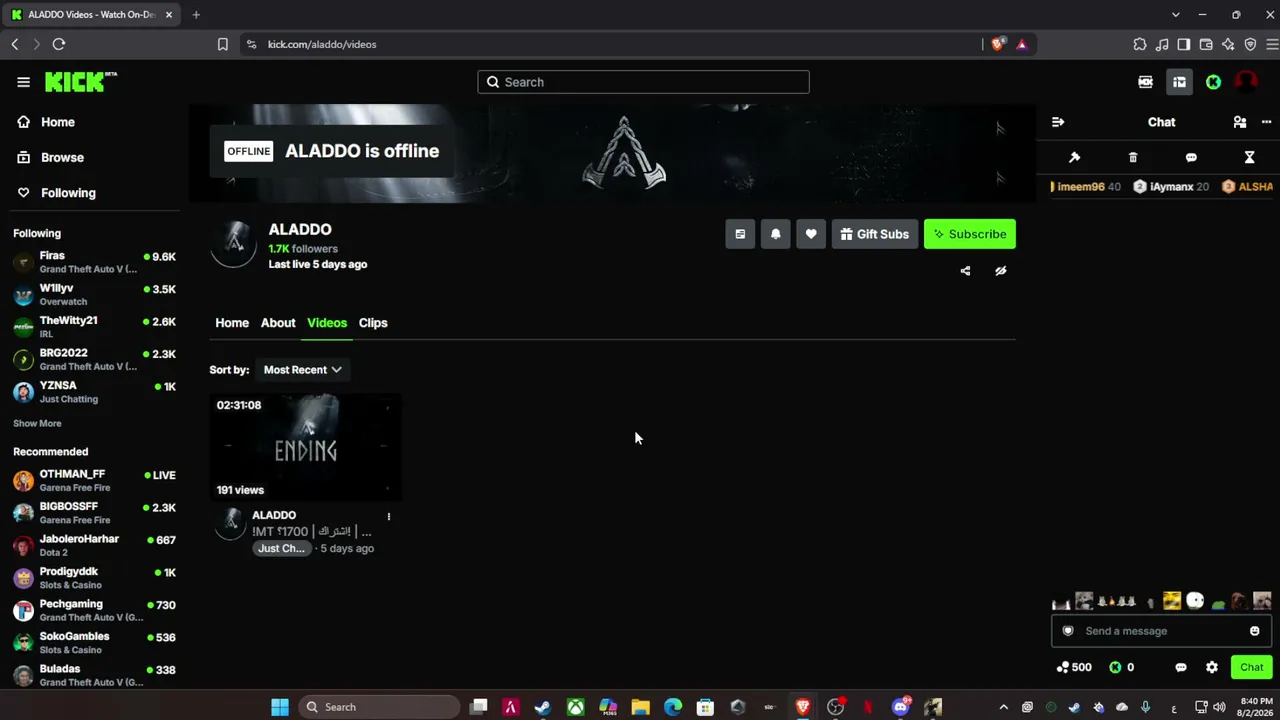1280x720 pixels.
Task: Open the treasure chest rewards icon
Action: click(x=1179, y=82)
